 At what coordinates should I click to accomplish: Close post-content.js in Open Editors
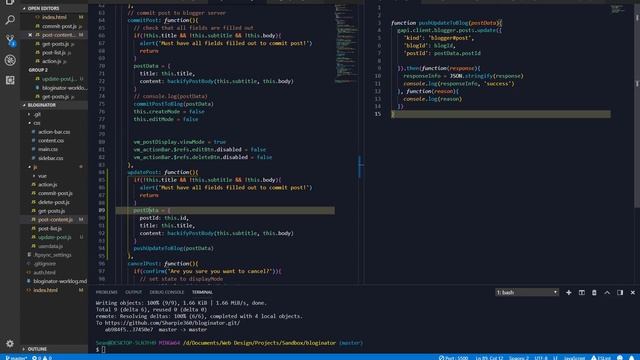click(x=30, y=35)
